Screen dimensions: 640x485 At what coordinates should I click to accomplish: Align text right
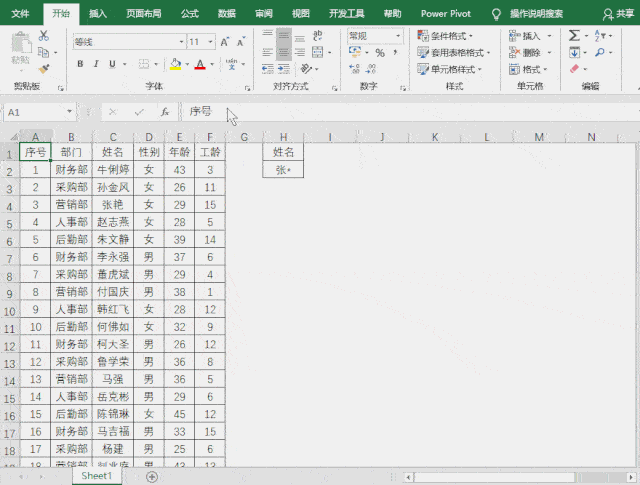tap(300, 52)
